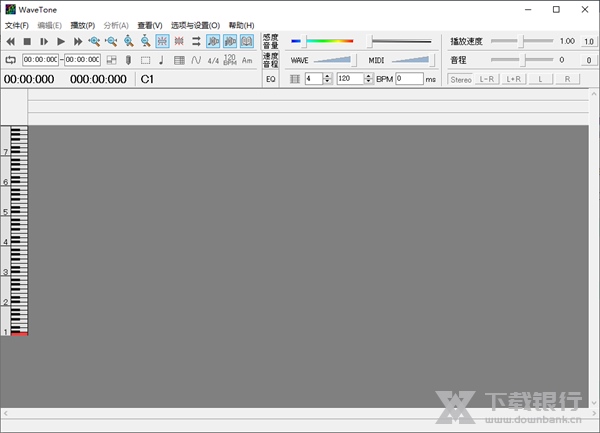The height and width of the screenshot is (433, 600).
Task: Stop playback with the square button
Action: pos(27,41)
